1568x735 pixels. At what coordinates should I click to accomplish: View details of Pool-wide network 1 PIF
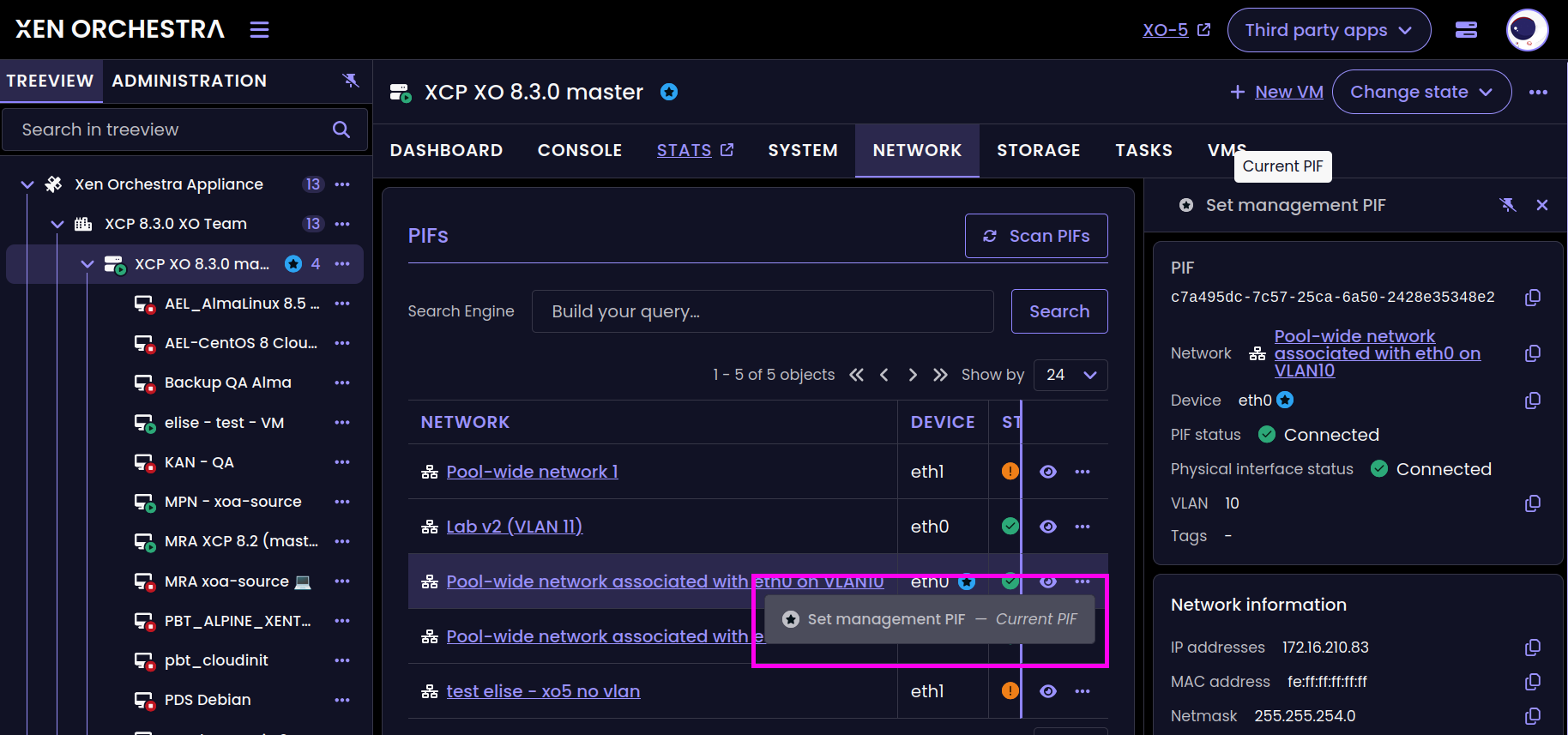[1048, 472]
